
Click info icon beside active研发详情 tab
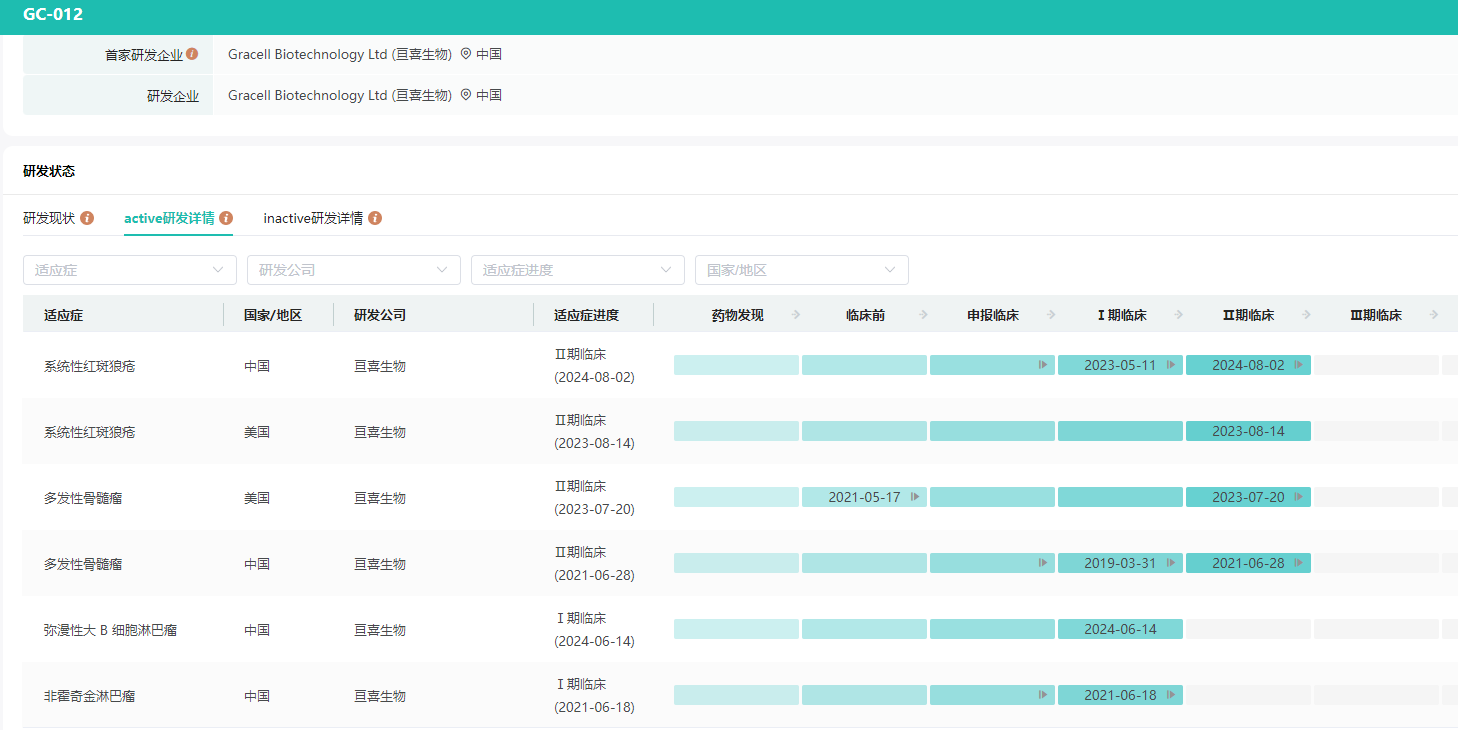[x=226, y=218]
